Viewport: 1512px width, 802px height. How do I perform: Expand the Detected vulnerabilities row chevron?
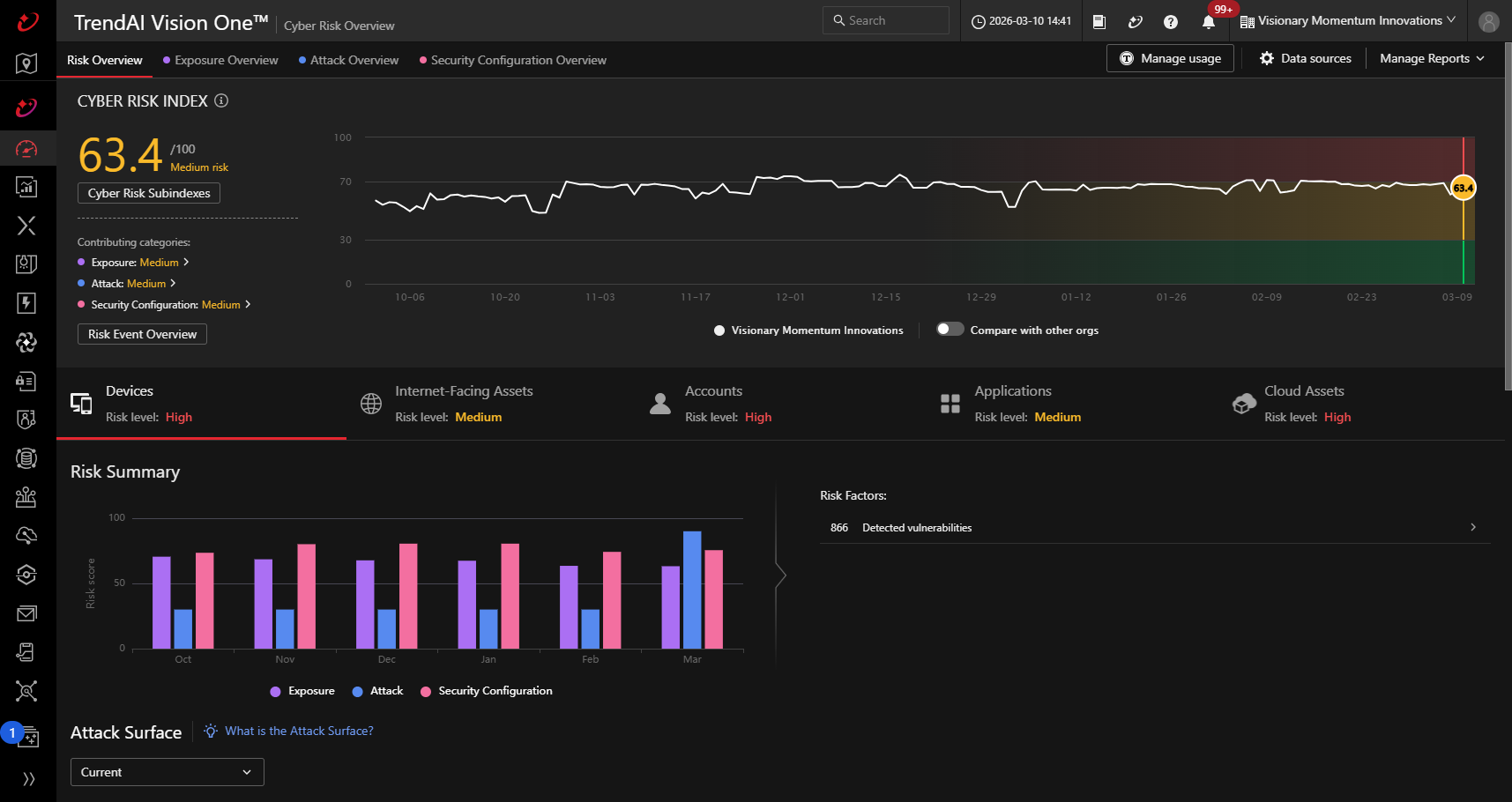tap(1472, 527)
